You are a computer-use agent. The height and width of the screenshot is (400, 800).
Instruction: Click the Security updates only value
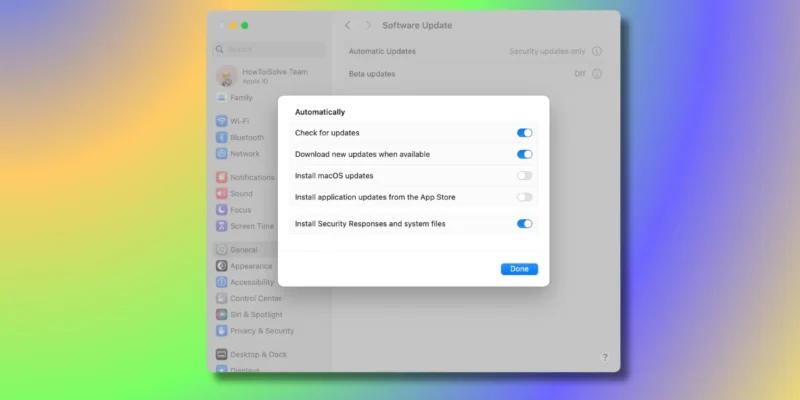(x=547, y=51)
